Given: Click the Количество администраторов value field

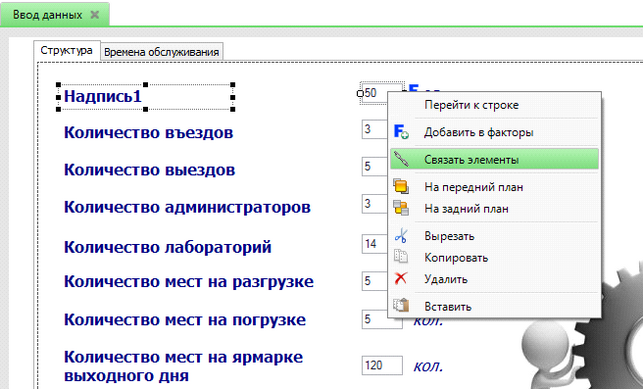Looking at the screenshot, I should click(x=374, y=204).
